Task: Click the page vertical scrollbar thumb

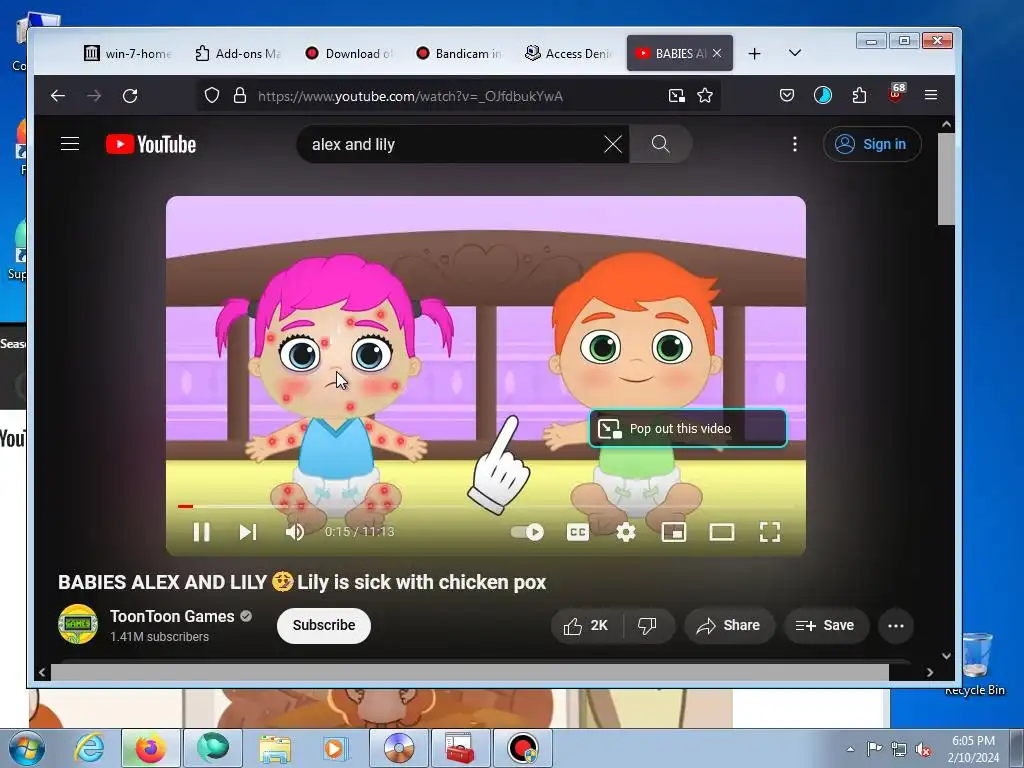Action: pos(946,179)
